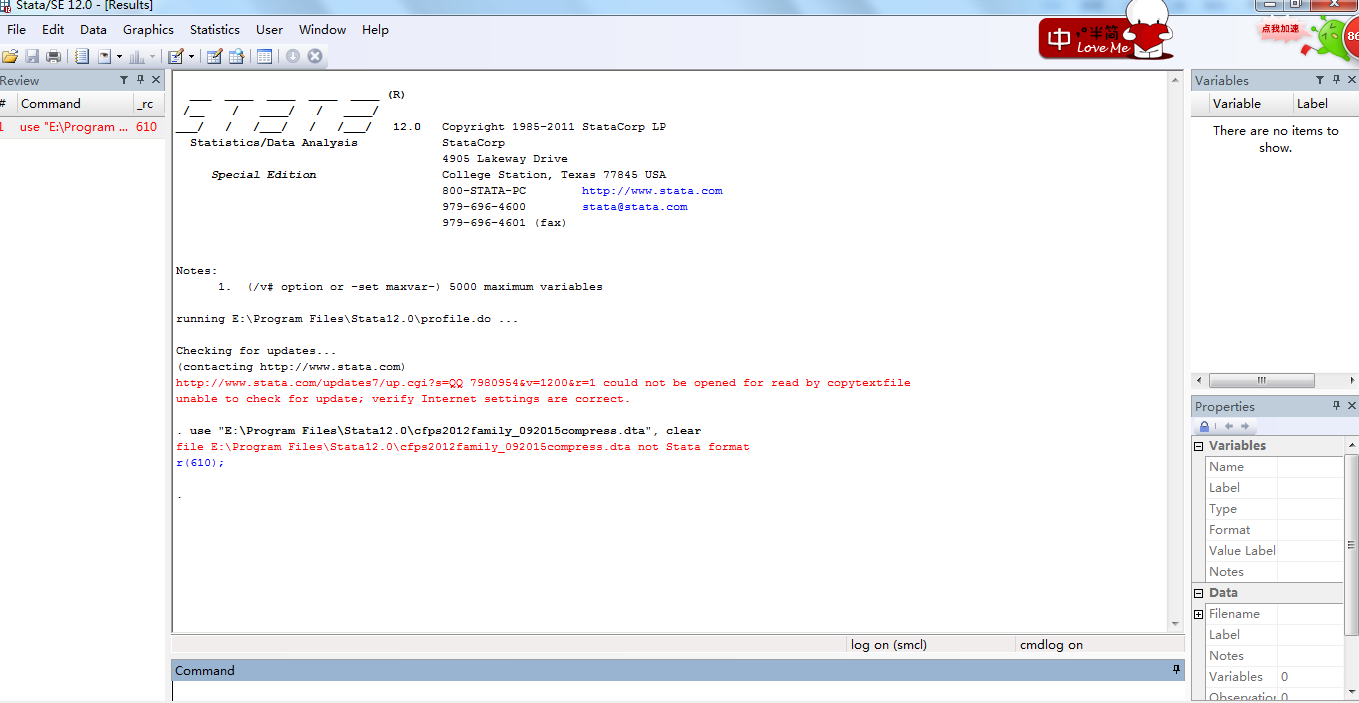Open the Graphics menu
This screenshot has height=703, width=1359.
click(x=148, y=30)
